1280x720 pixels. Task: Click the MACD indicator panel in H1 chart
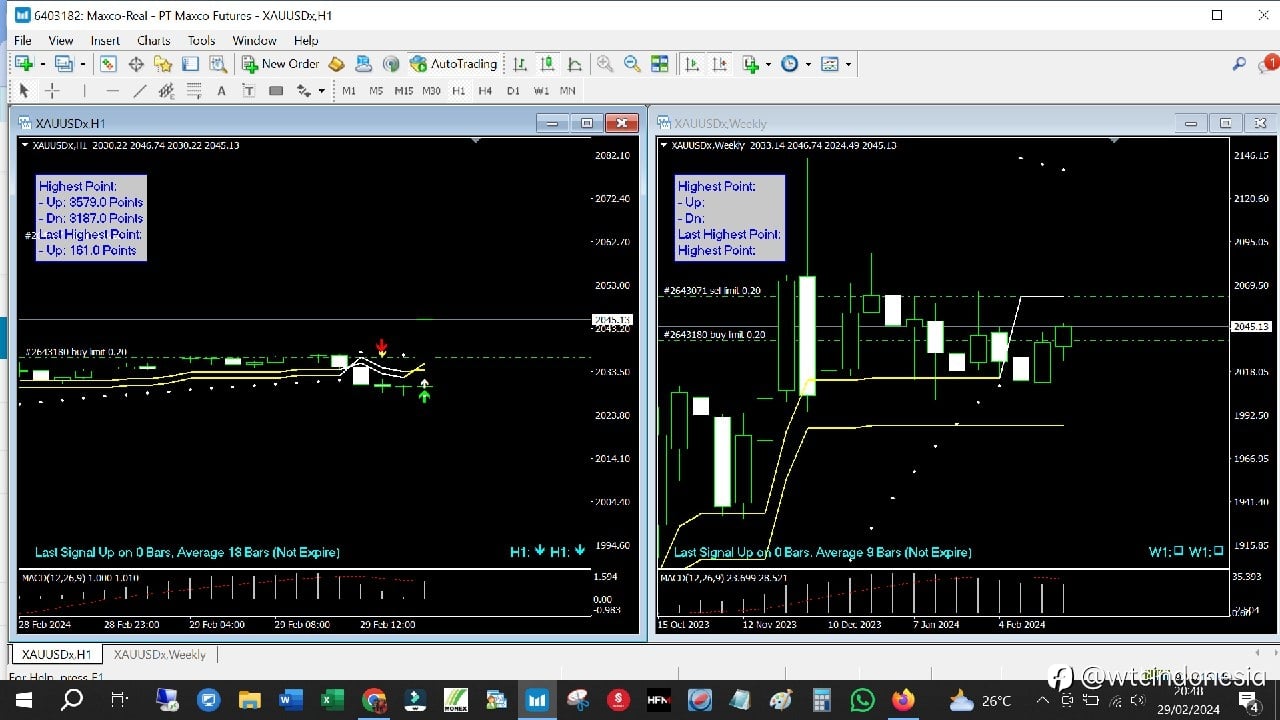pos(305,592)
